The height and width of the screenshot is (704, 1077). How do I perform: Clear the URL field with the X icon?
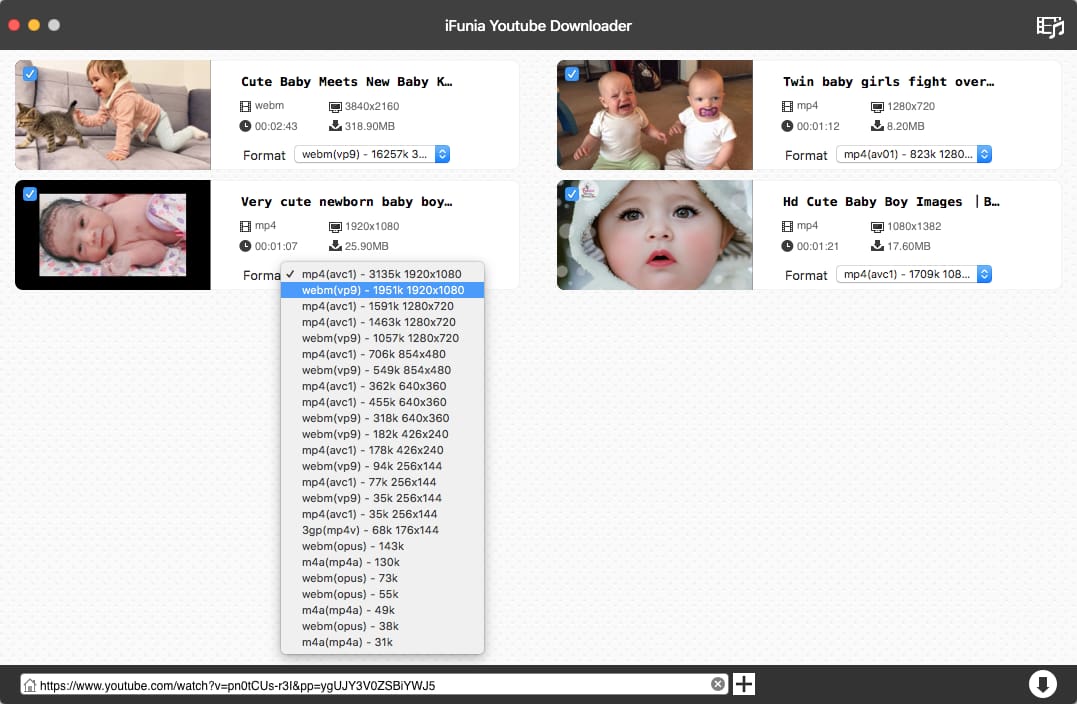coord(717,684)
